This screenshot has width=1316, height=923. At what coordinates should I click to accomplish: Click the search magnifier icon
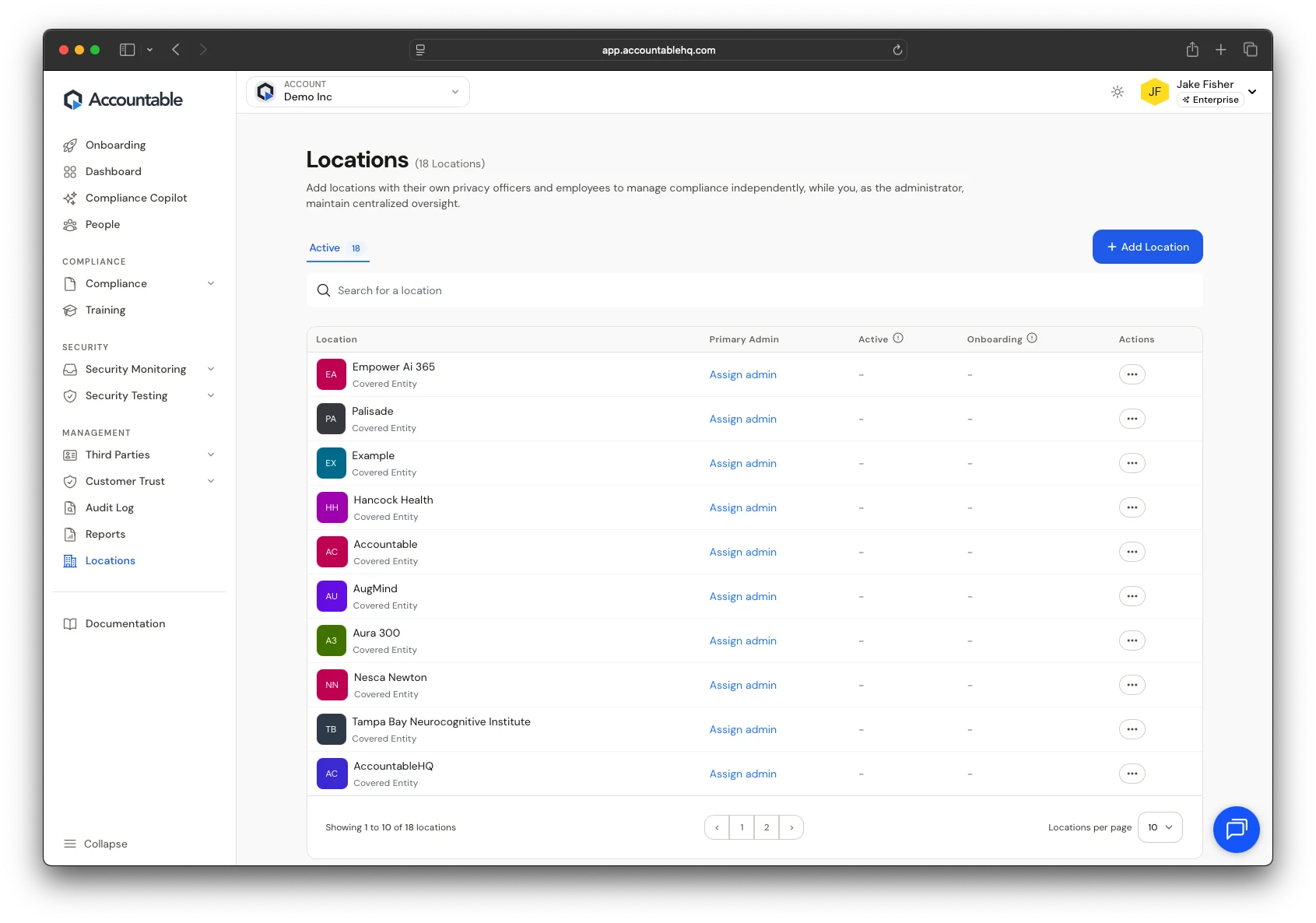pyautogui.click(x=324, y=291)
